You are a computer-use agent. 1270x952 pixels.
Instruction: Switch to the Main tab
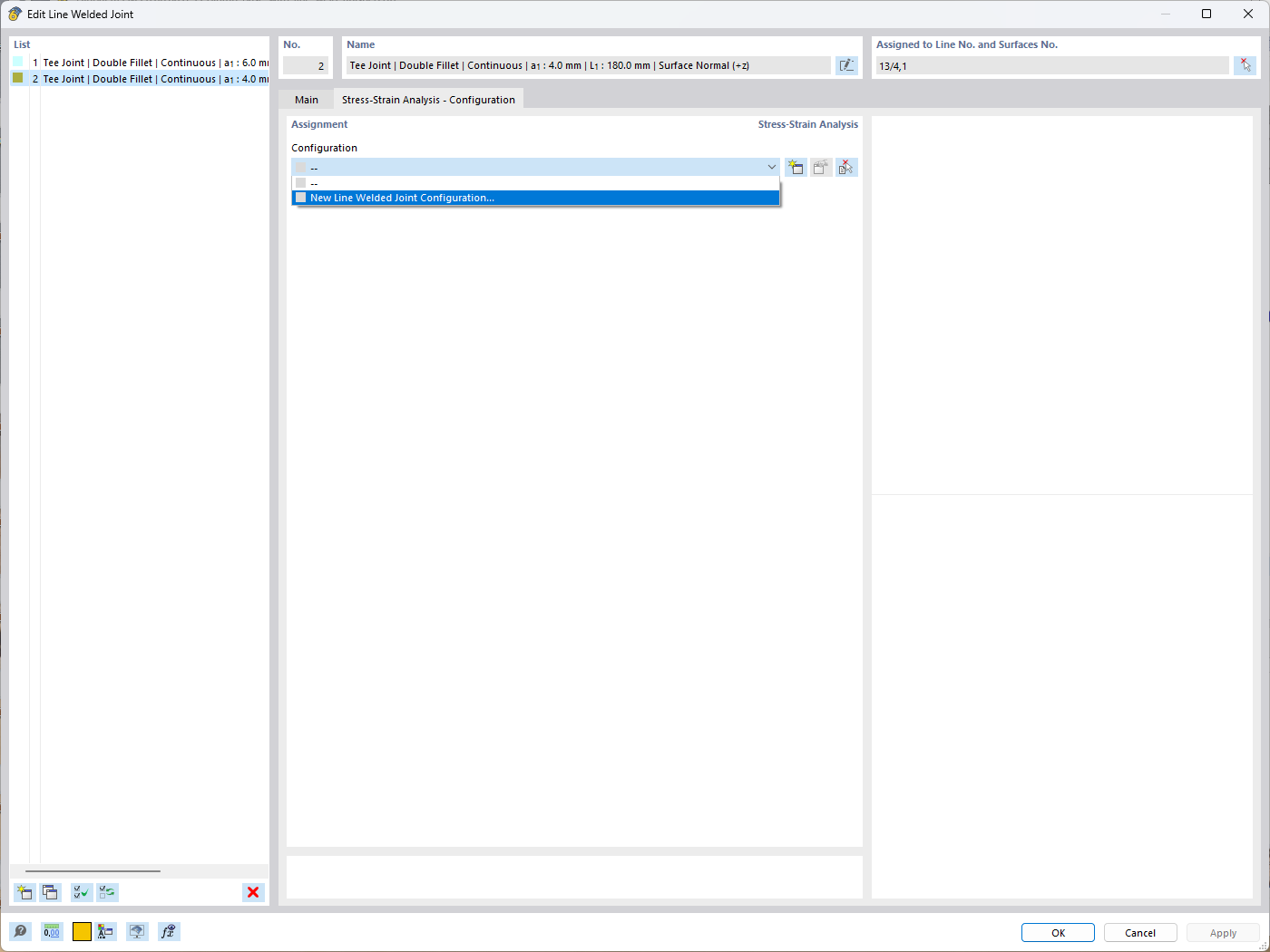coord(307,100)
